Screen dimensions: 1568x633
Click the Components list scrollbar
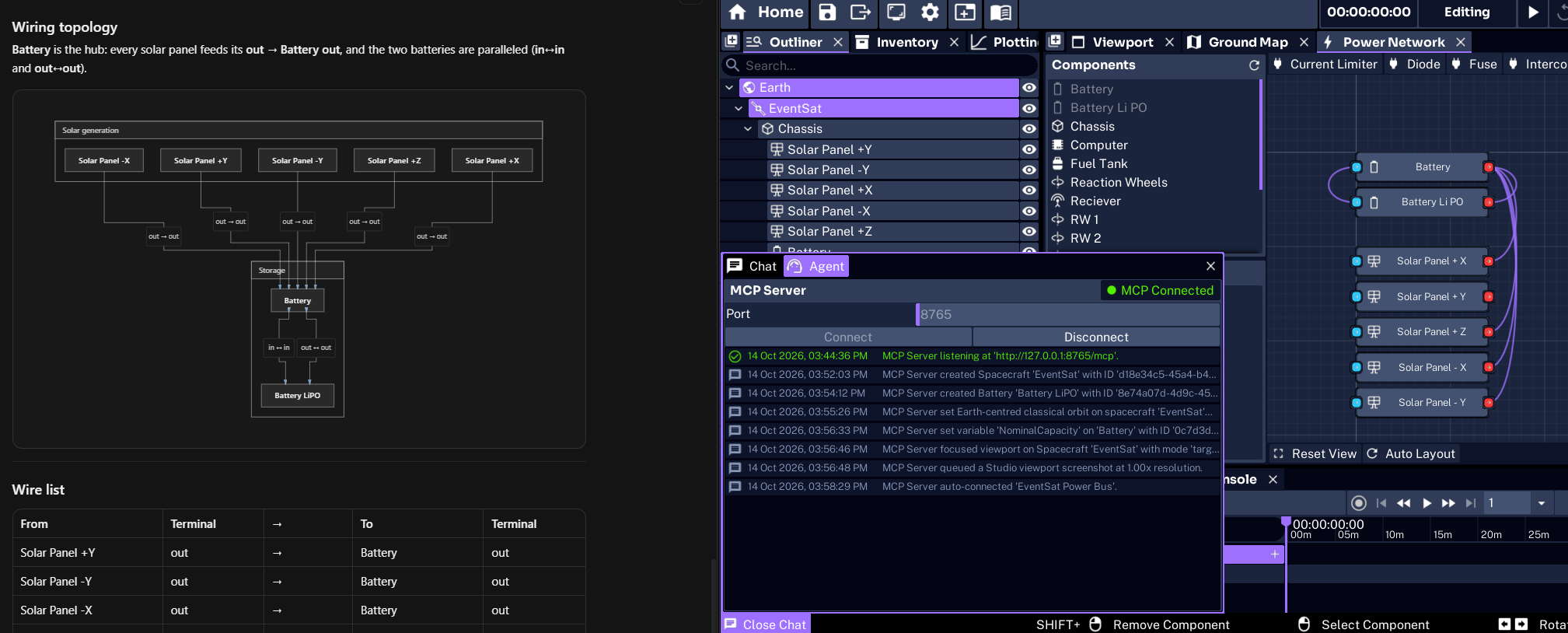pos(1260,135)
